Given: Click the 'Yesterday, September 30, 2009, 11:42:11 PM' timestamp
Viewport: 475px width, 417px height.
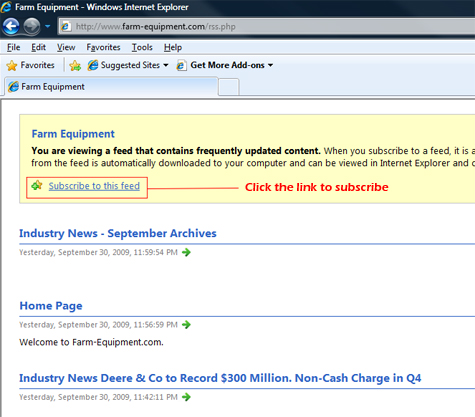Looking at the screenshot, I should click(x=98, y=397).
